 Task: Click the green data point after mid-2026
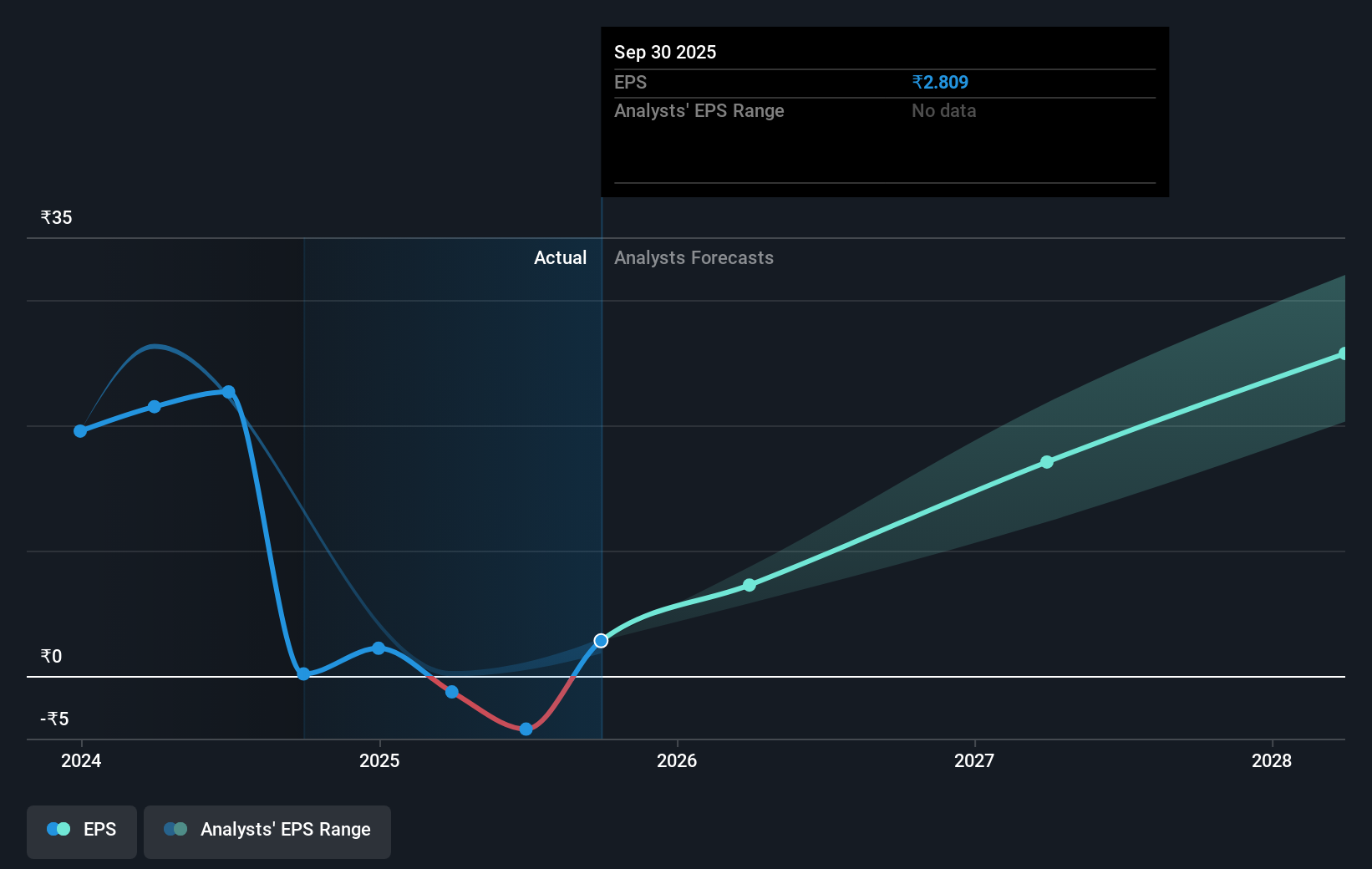(750, 585)
